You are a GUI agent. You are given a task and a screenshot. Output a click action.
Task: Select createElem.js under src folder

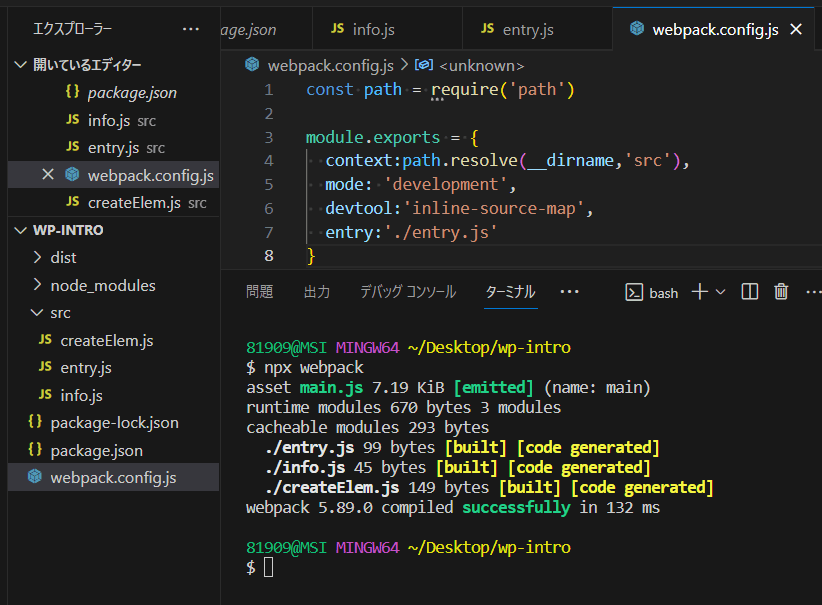[x=107, y=341]
